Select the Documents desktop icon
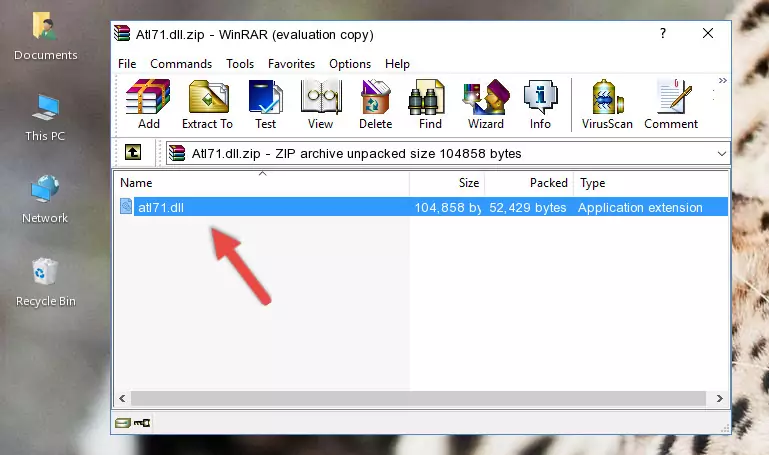Viewport: 769px width, 455px height. [x=46, y=37]
